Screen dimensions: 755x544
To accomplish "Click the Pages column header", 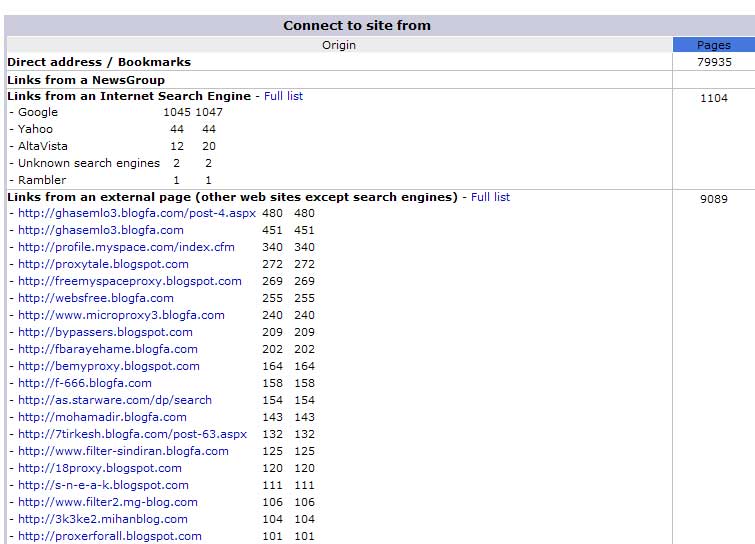I will 713,45.
